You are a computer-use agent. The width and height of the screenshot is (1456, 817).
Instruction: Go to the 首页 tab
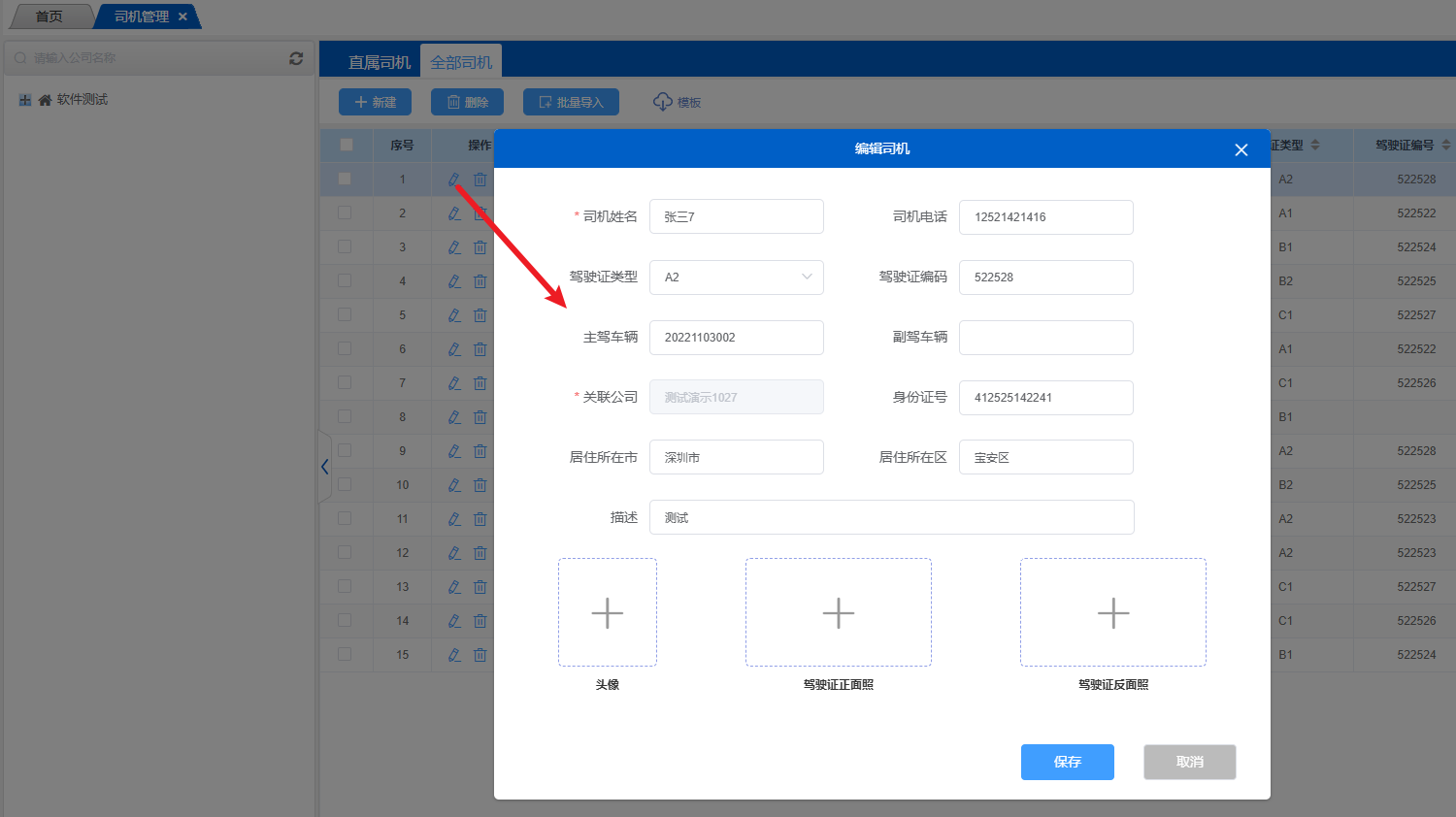point(49,16)
